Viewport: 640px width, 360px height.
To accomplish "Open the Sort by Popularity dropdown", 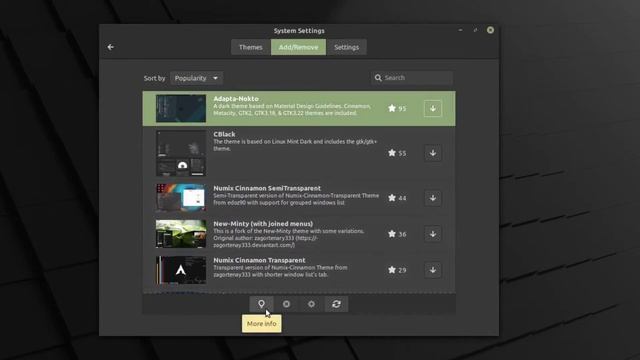I will pos(196,78).
